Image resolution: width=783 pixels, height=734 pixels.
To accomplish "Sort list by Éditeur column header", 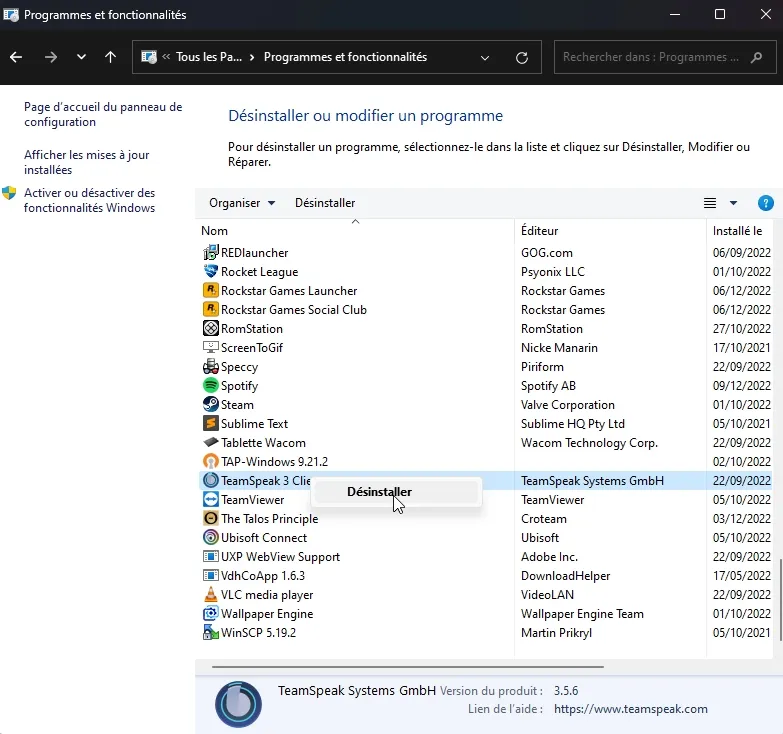I will [x=540, y=231].
